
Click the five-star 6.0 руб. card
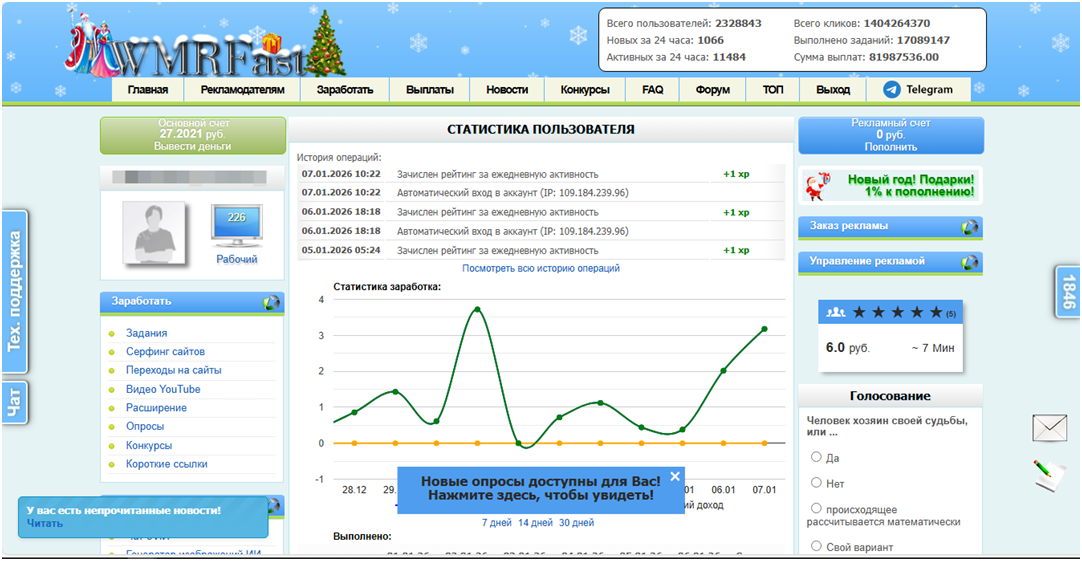[890, 336]
